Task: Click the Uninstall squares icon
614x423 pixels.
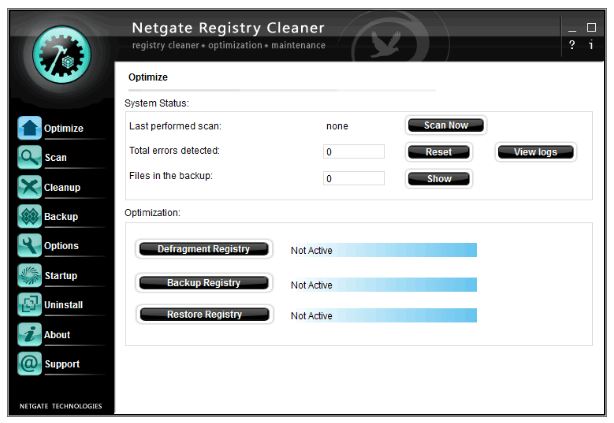Action: tap(29, 305)
